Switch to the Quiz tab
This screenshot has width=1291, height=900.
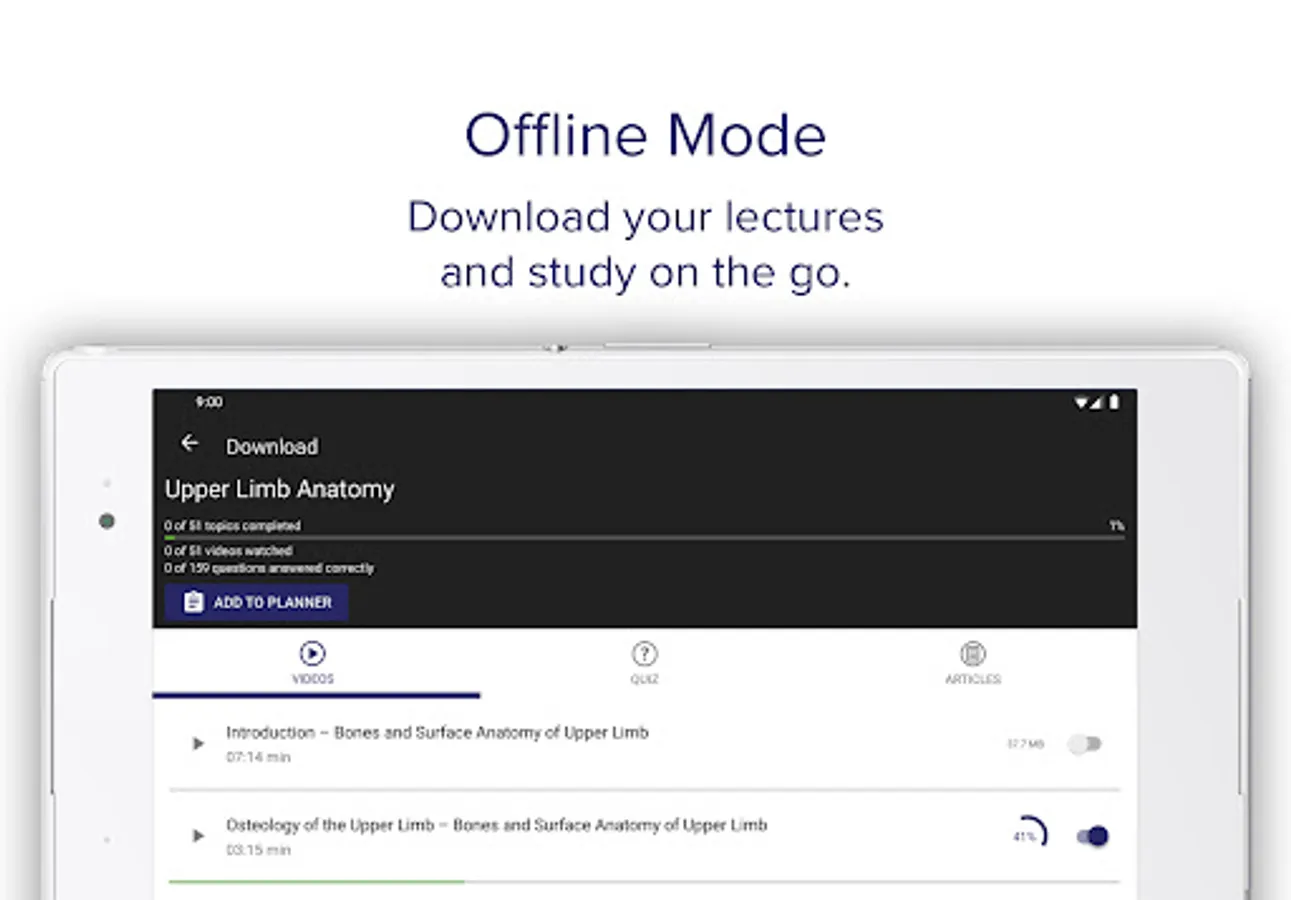[645, 664]
